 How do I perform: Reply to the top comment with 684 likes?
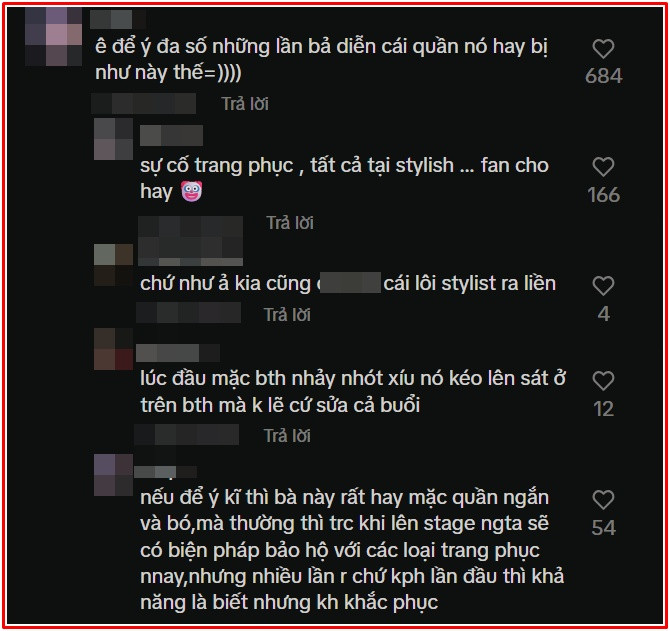point(245,104)
